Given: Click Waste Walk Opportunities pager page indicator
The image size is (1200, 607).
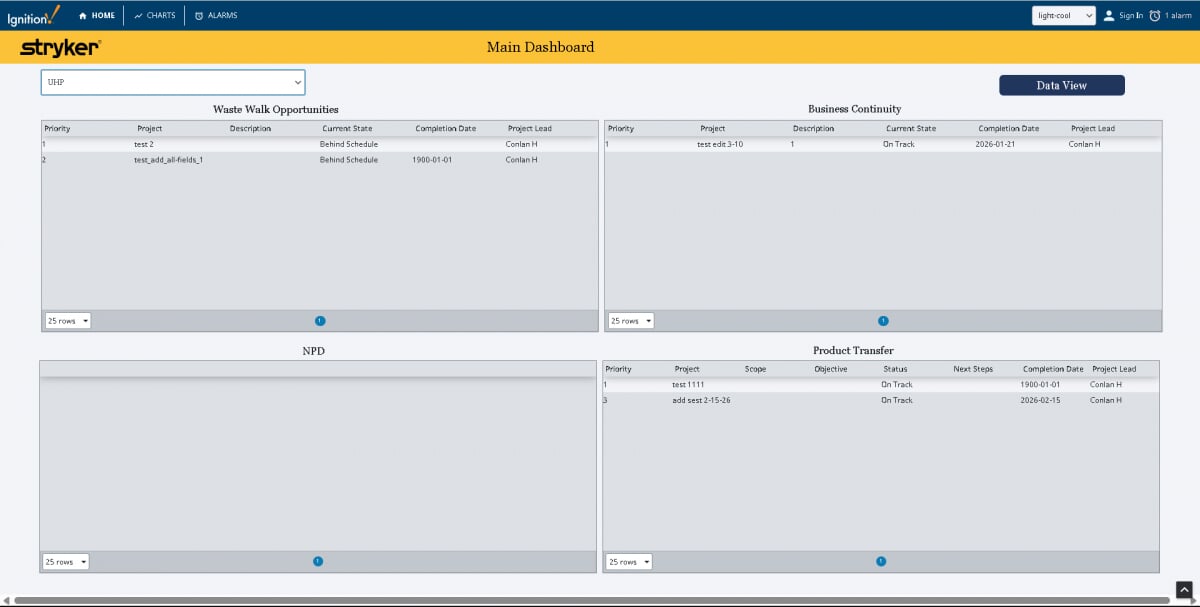Looking at the screenshot, I should pos(320,321).
